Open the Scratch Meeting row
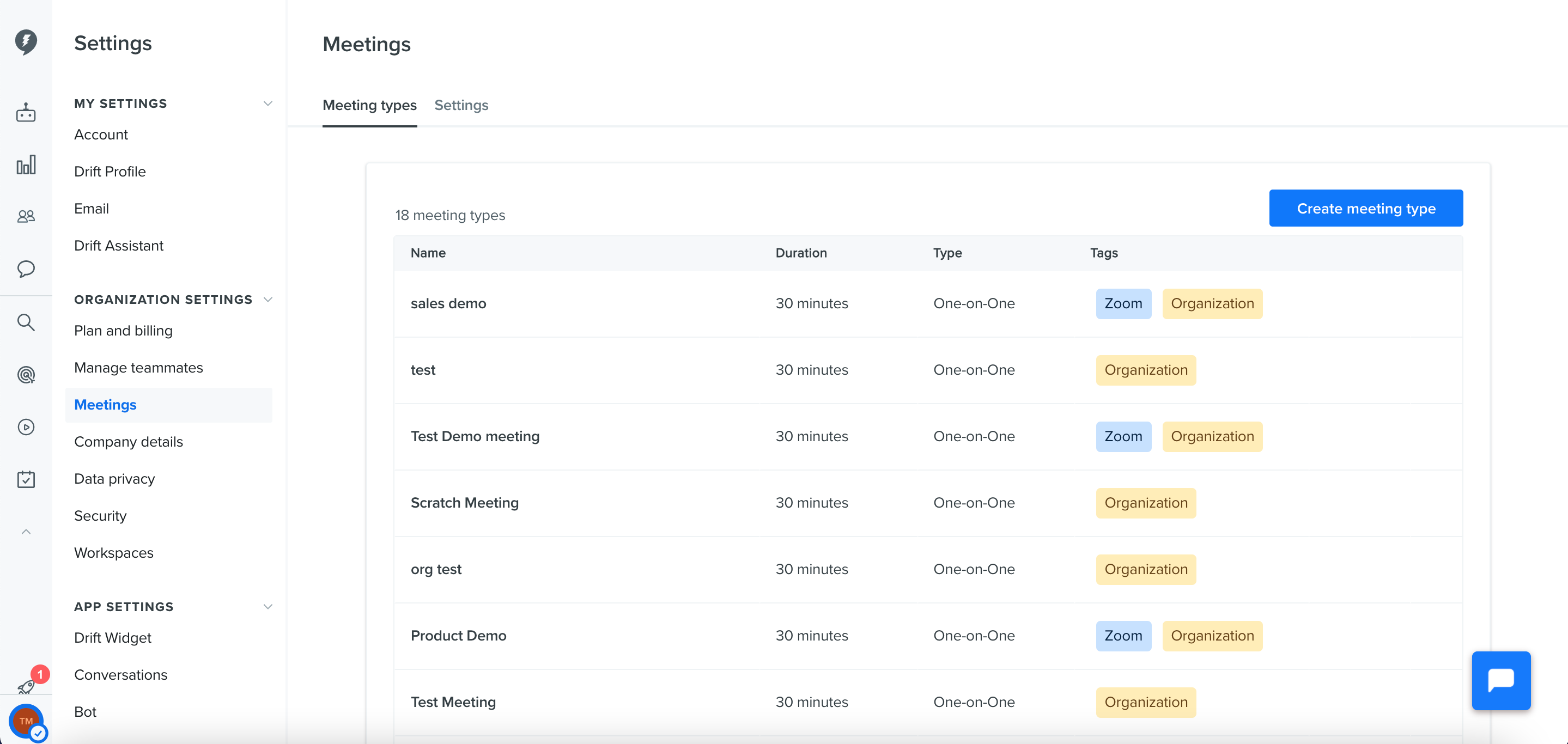The image size is (1568, 744). [928, 503]
